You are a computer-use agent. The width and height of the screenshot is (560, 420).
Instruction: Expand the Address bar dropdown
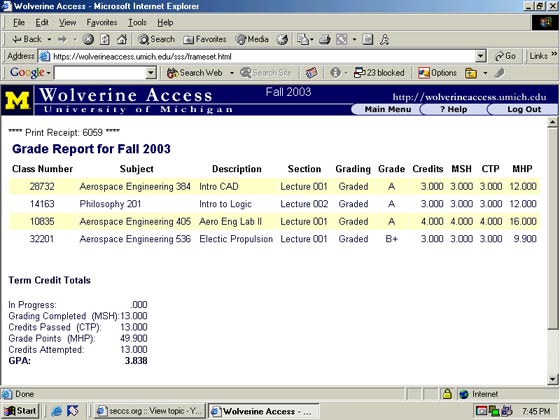tap(481, 56)
